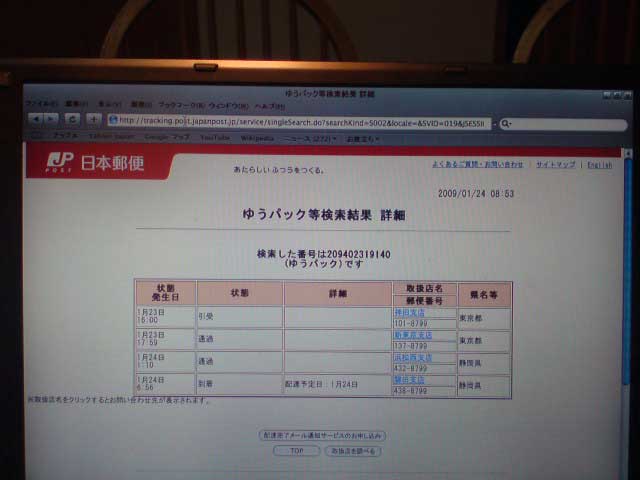Open the ウィンドウ menu

point(229,106)
